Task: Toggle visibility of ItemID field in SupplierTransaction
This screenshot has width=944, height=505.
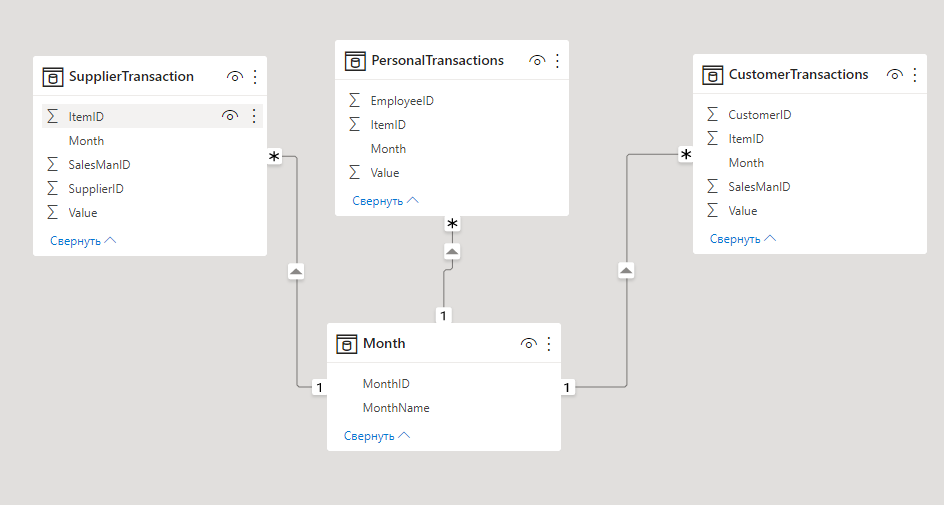Action: (x=230, y=116)
